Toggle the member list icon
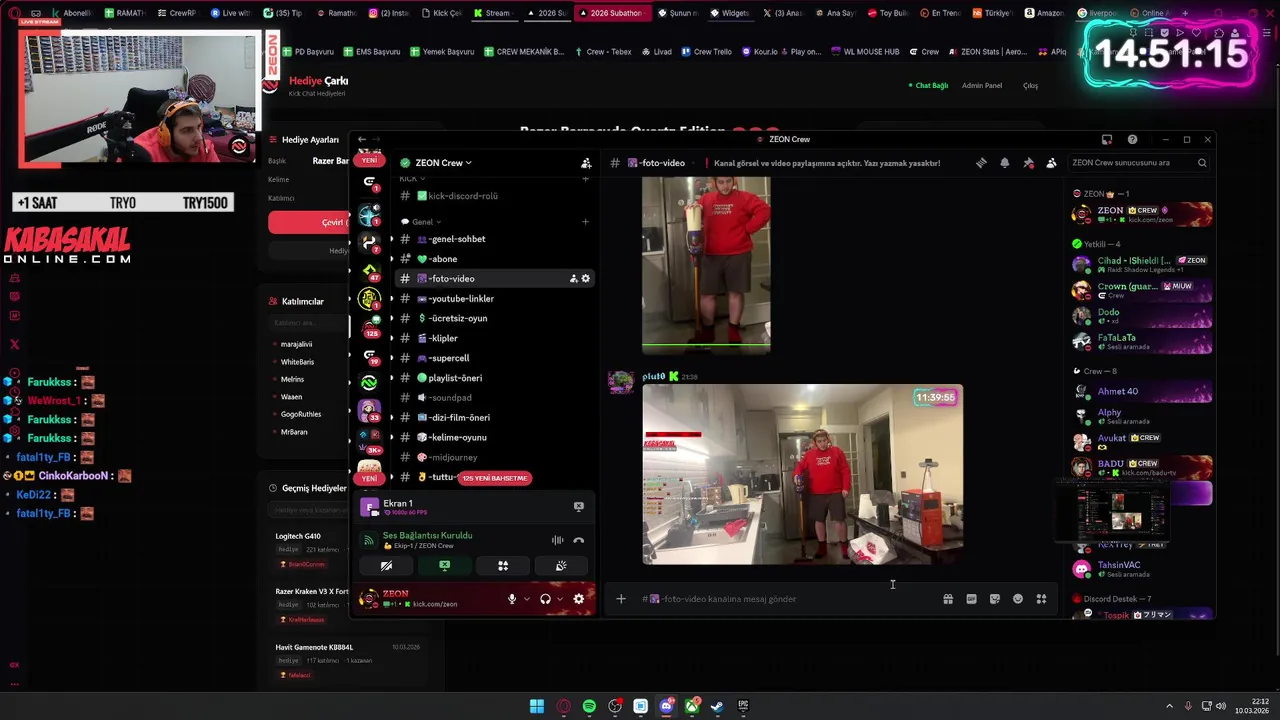The width and height of the screenshot is (1280, 720). click(x=1051, y=163)
